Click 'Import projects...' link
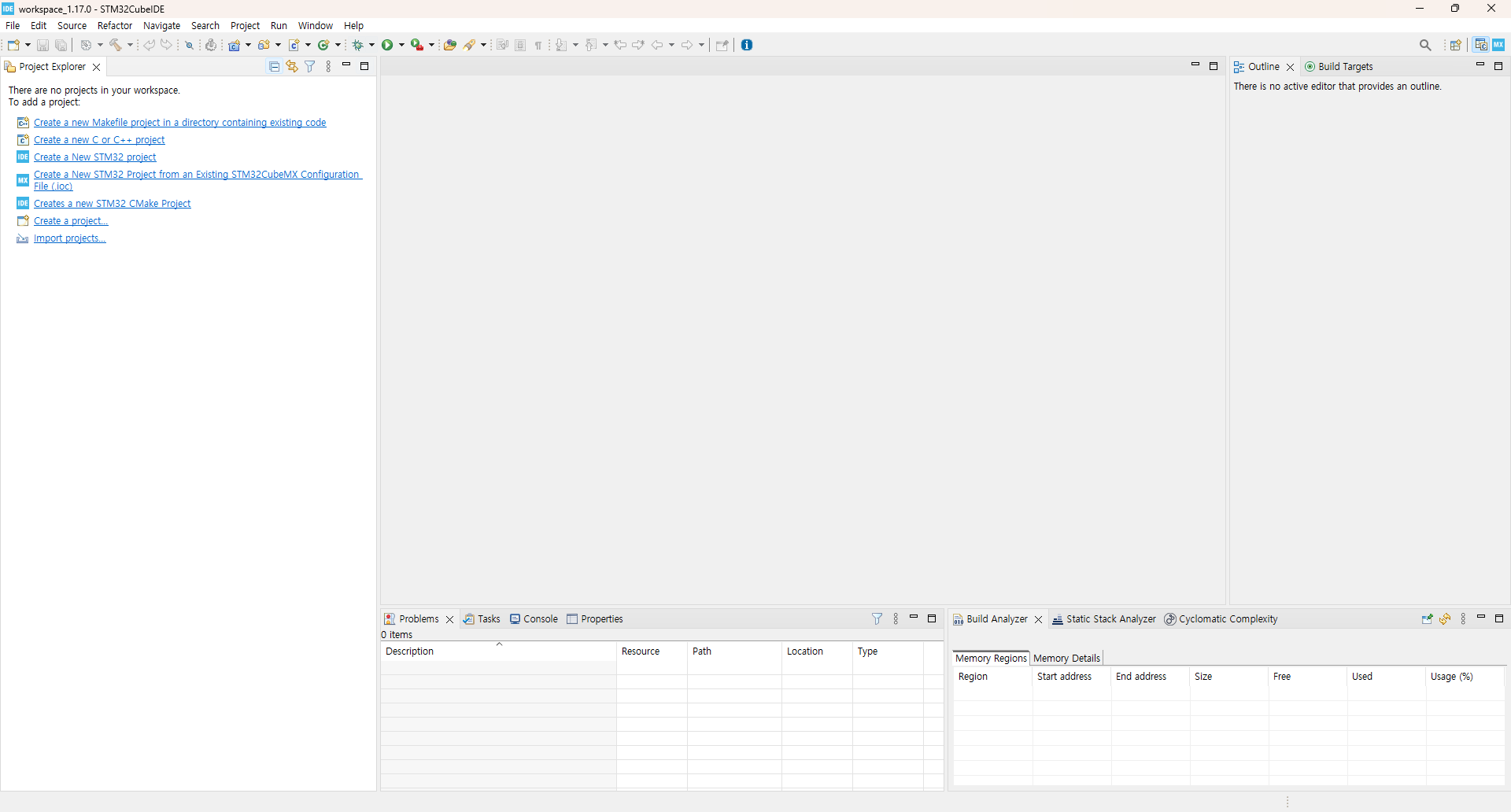Image resolution: width=1511 pixels, height=812 pixels. 70,238
